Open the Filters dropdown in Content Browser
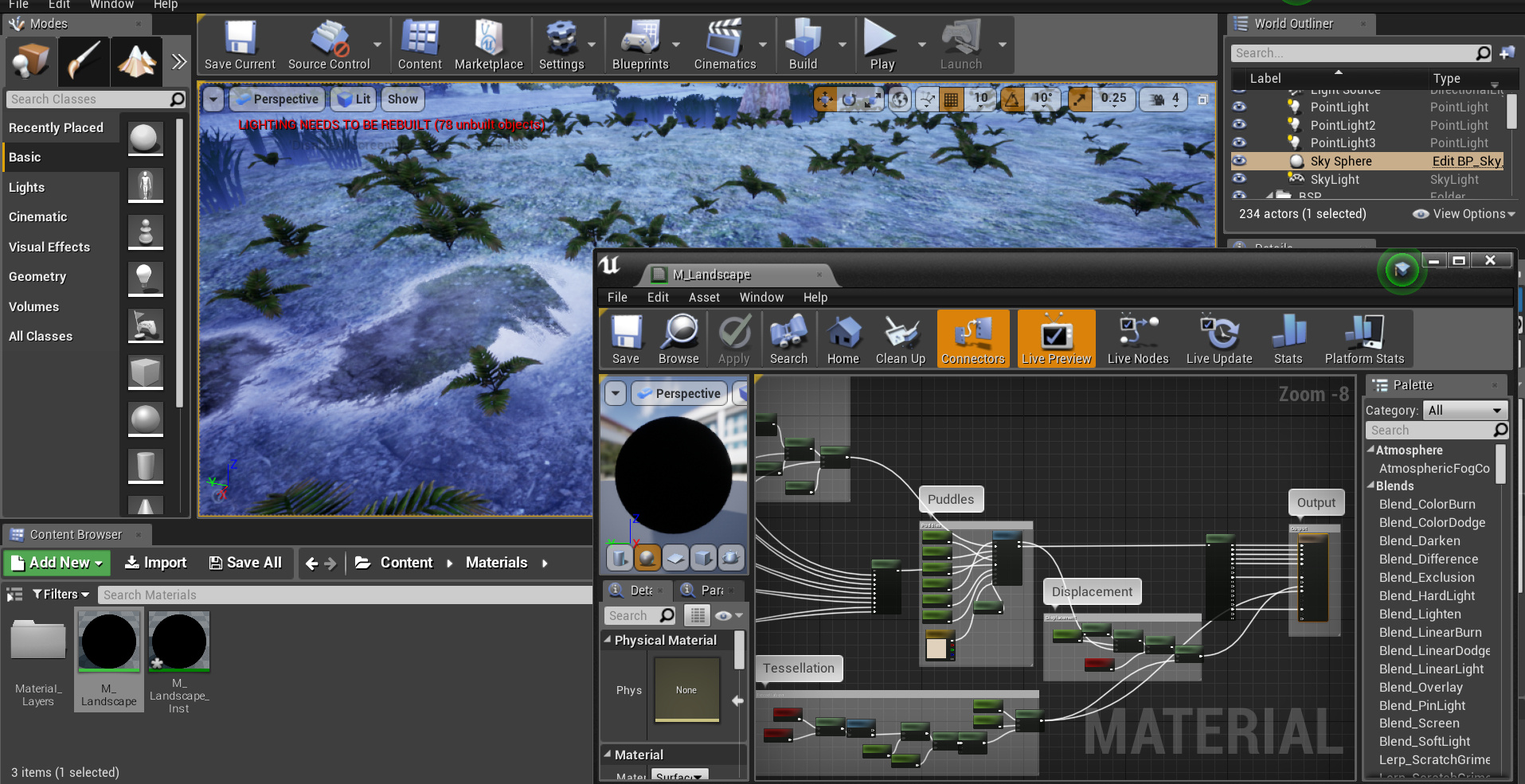This screenshot has height=784, width=1525. coord(61,595)
